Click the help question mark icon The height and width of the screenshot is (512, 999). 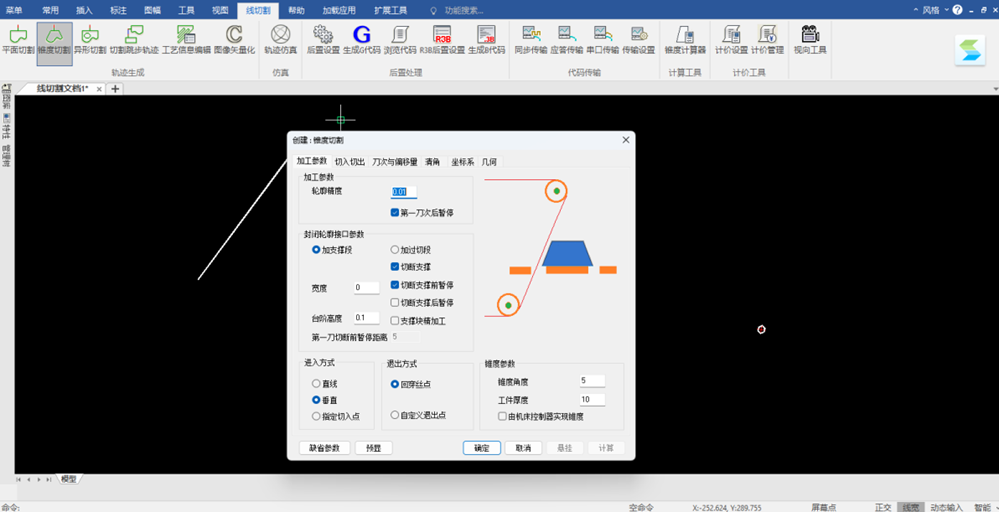click(958, 10)
